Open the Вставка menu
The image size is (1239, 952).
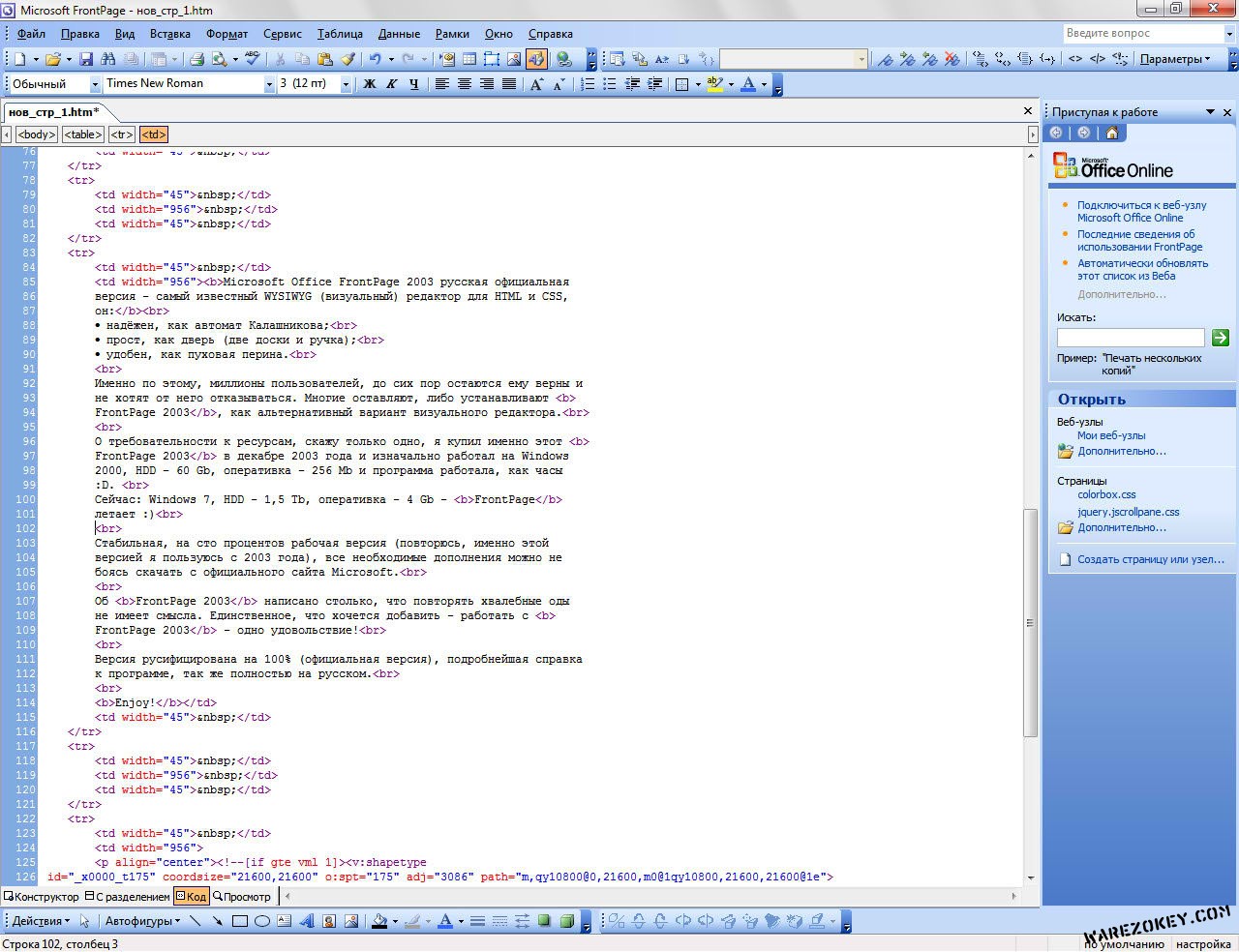click(x=170, y=34)
